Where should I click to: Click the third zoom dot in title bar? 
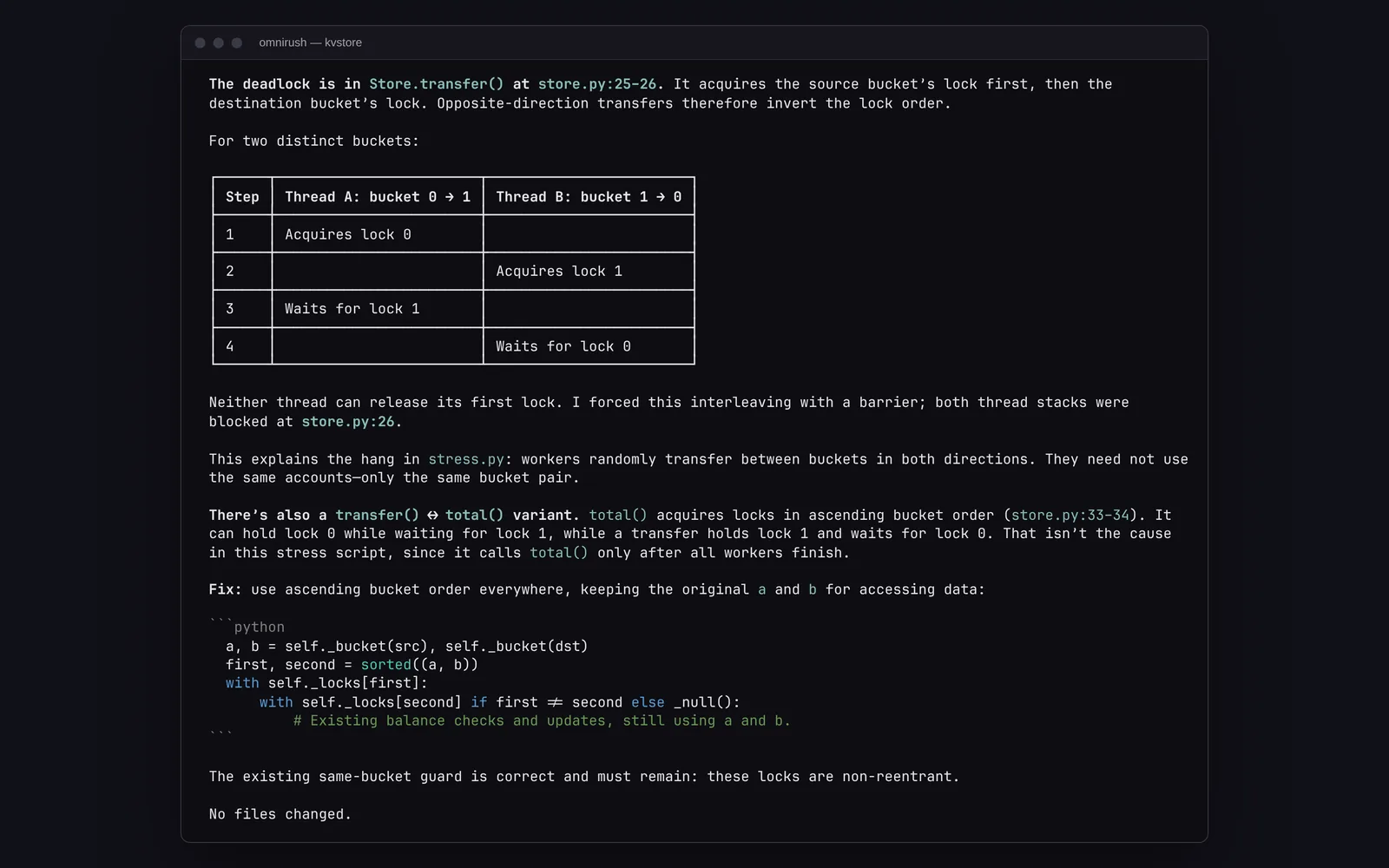237,43
